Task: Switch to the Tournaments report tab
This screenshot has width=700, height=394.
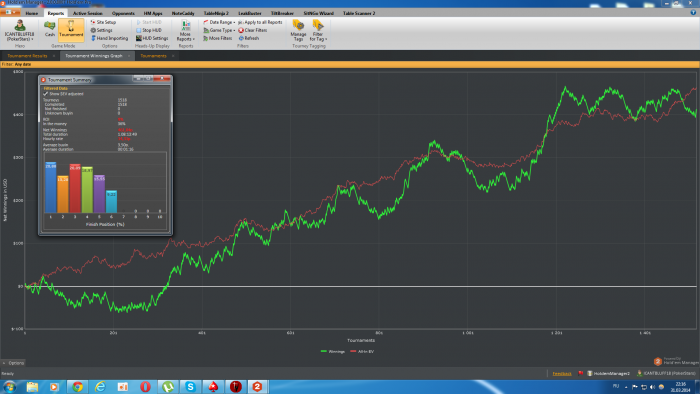Action: tap(153, 56)
